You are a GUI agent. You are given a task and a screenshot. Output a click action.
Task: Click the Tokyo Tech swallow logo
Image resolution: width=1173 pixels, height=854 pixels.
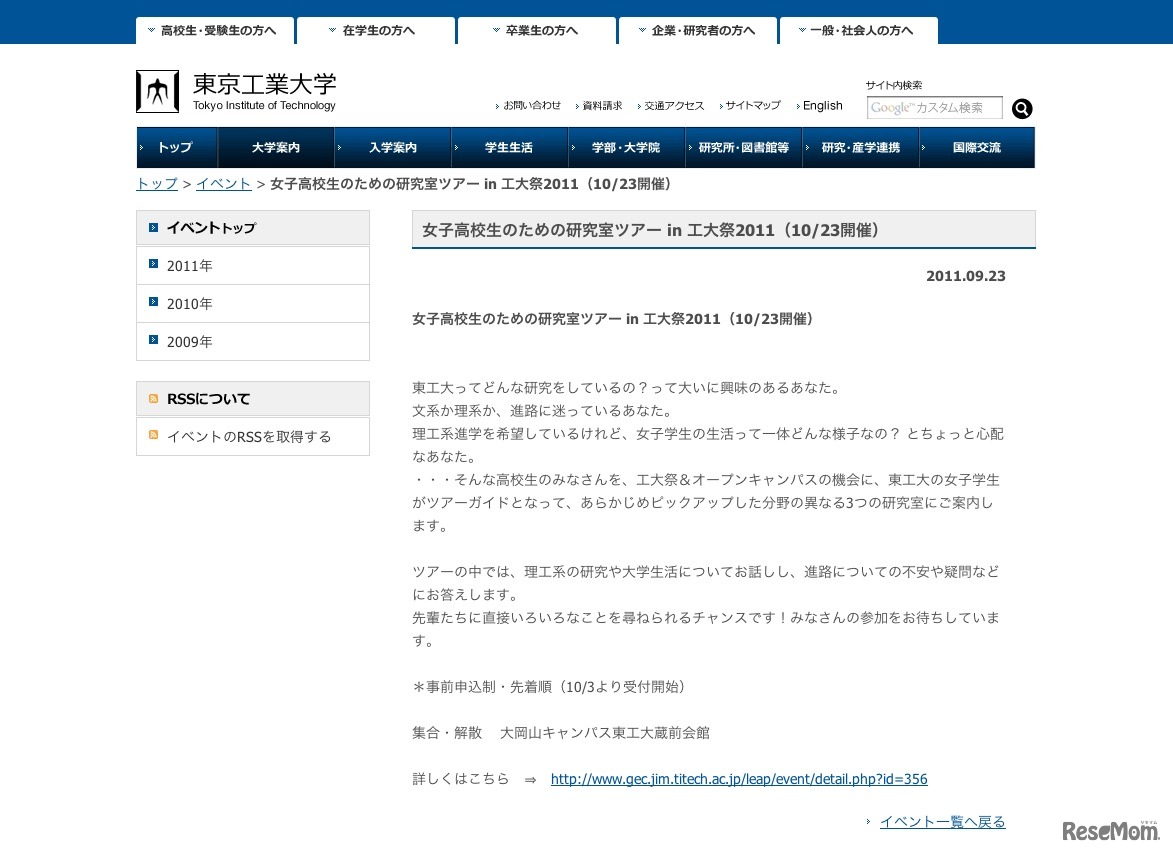pyautogui.click(x=157, y=91)
